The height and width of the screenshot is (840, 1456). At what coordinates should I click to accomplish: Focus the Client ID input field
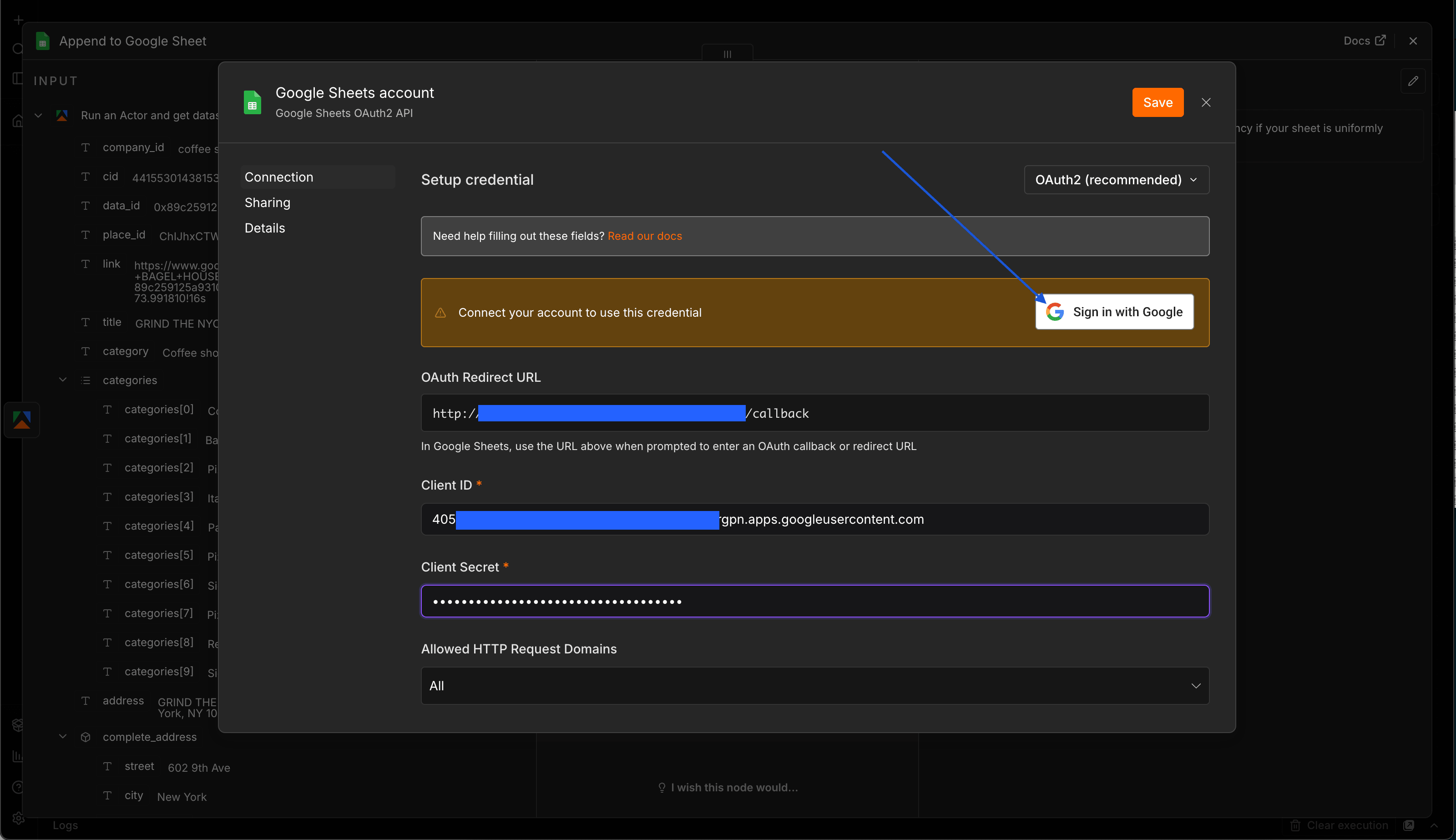click(x=814, y=519)
